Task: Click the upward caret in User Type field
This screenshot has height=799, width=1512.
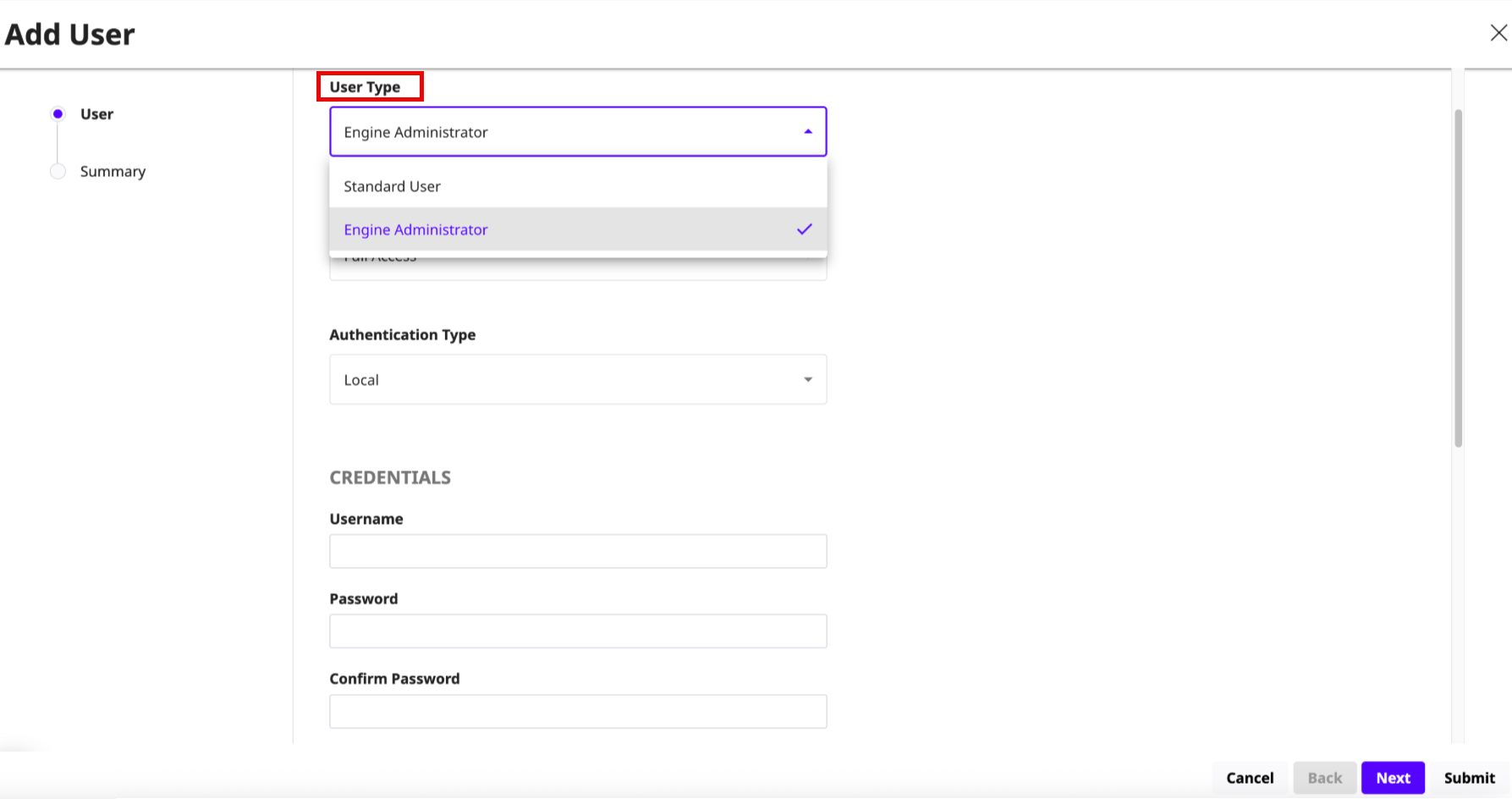Action: point(807,132)
